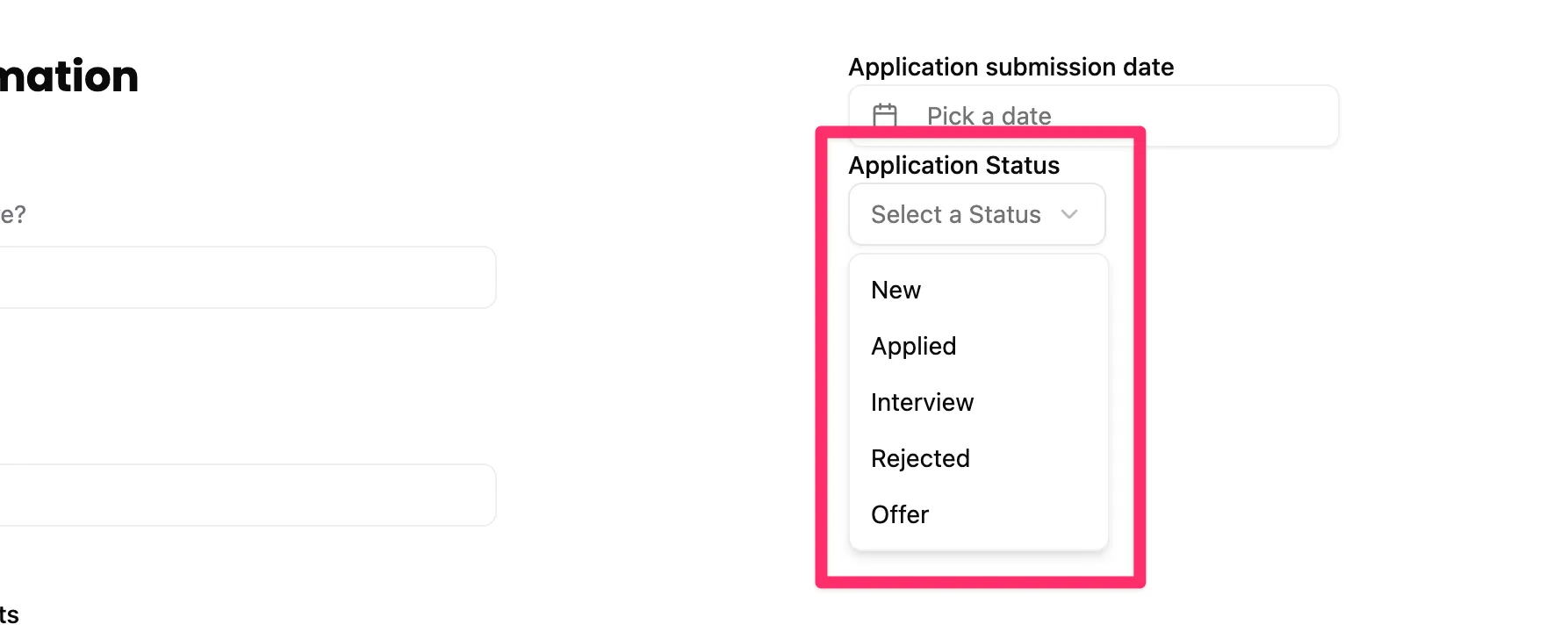Screen dimensions: 1568x639
Task: Pick the Interview status option
Action: [922, 403]
